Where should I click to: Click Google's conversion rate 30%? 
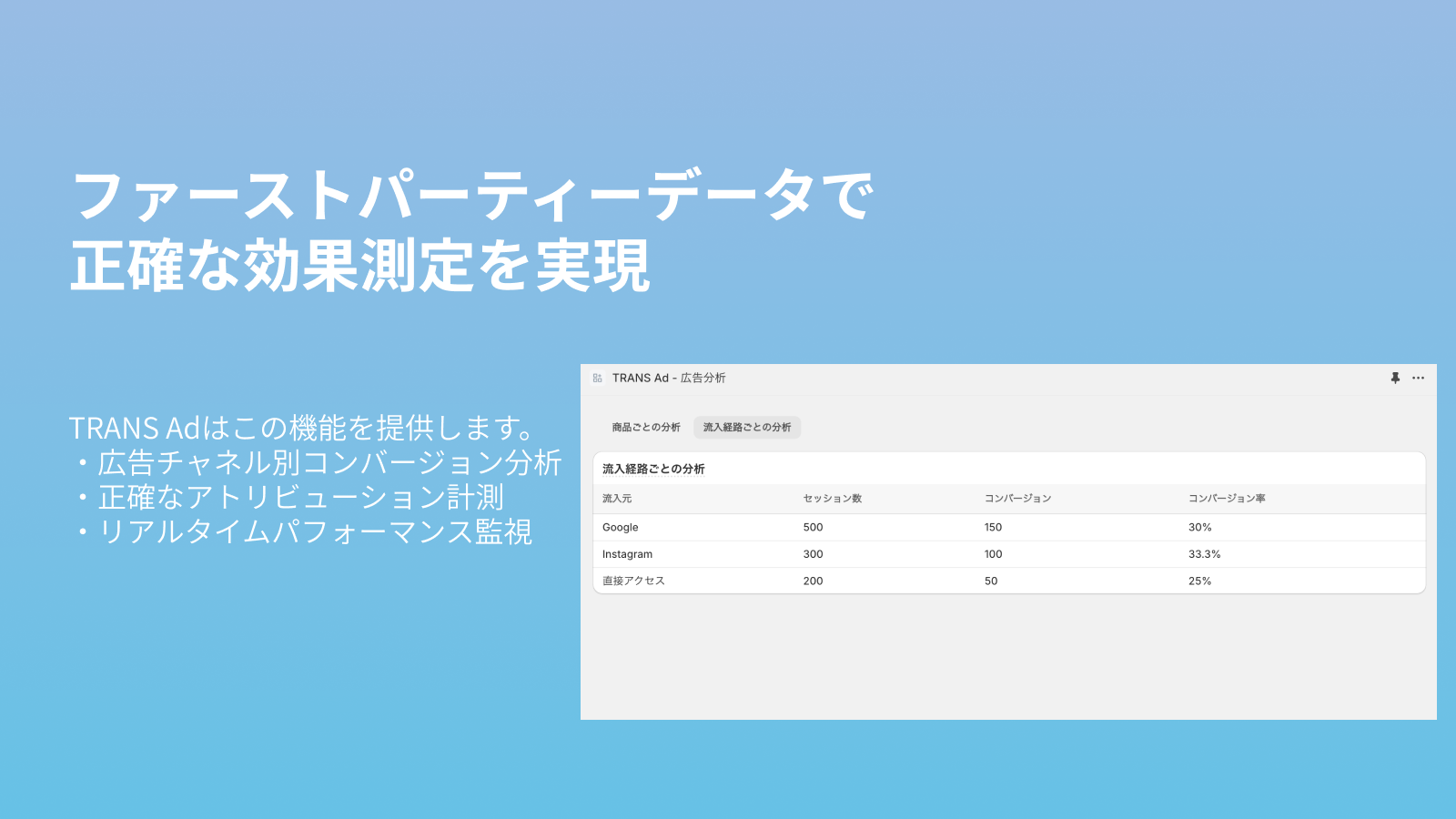[x=1200, y=527]
